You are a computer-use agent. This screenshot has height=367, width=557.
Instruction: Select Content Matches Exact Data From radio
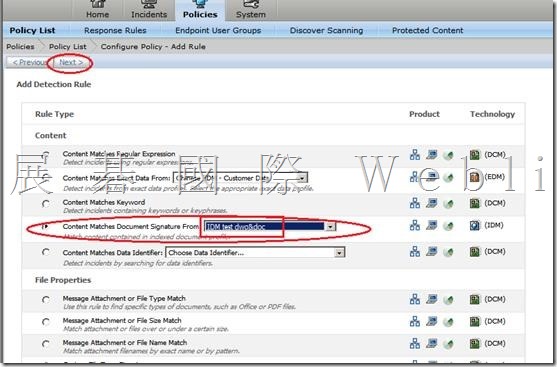(46, 178)
